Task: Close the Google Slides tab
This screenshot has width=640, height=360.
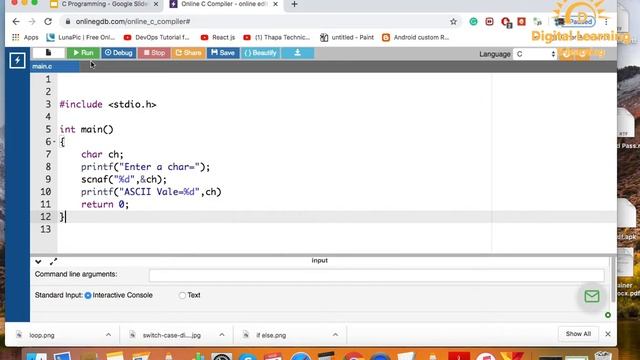Action: (156, 4)
